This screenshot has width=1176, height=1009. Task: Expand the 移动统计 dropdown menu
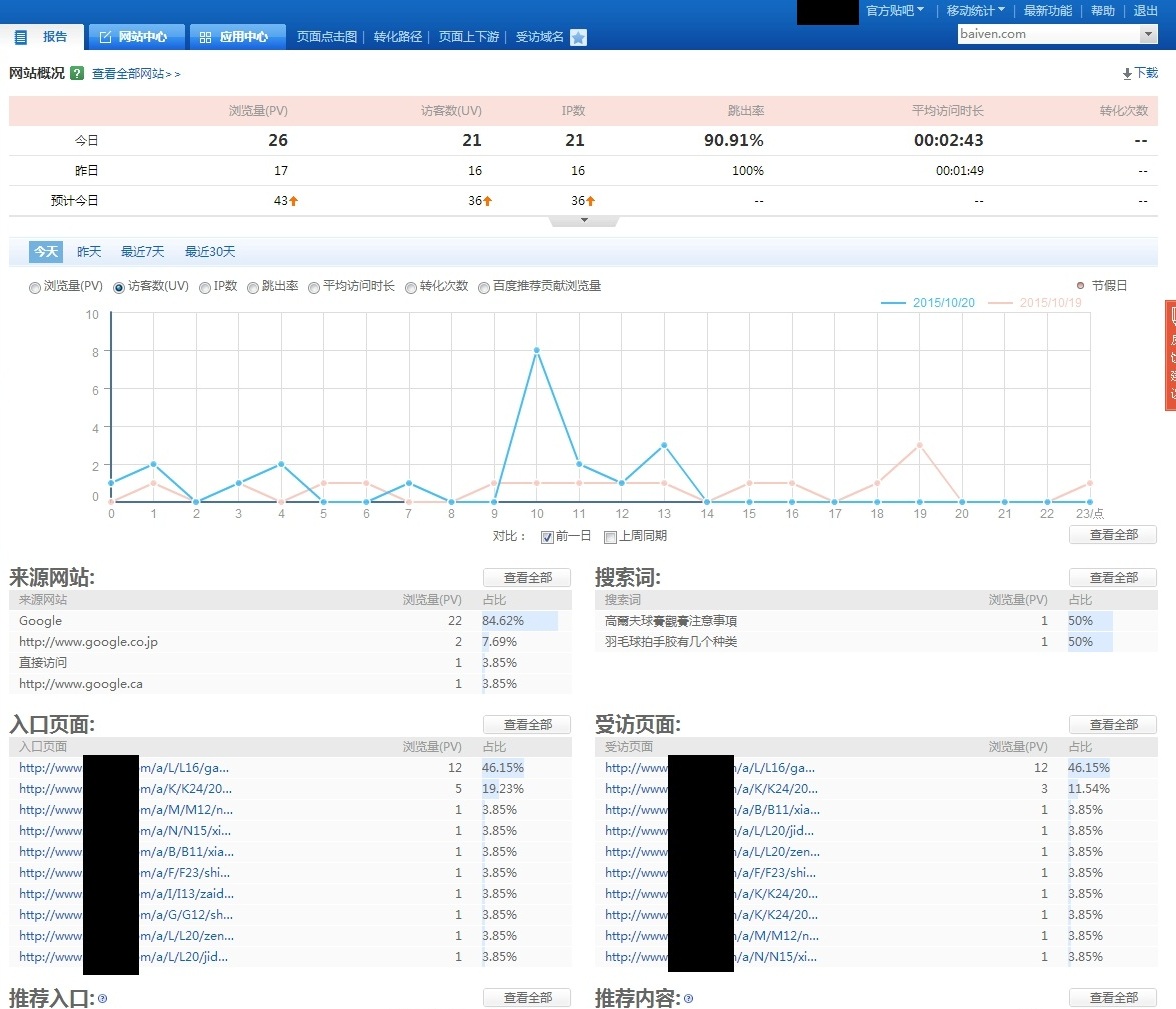coord(976,11)
